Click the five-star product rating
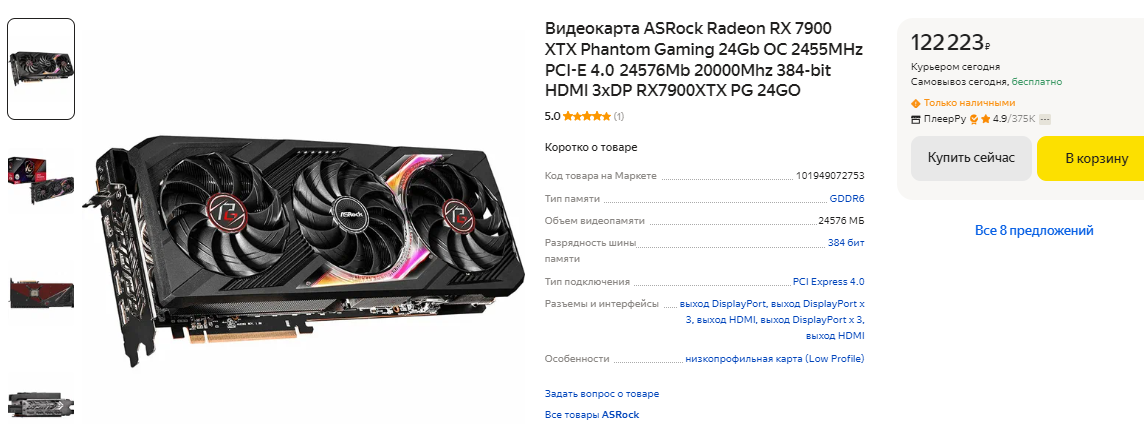Screen dimensions: 1144x424 tap(587, 116)
